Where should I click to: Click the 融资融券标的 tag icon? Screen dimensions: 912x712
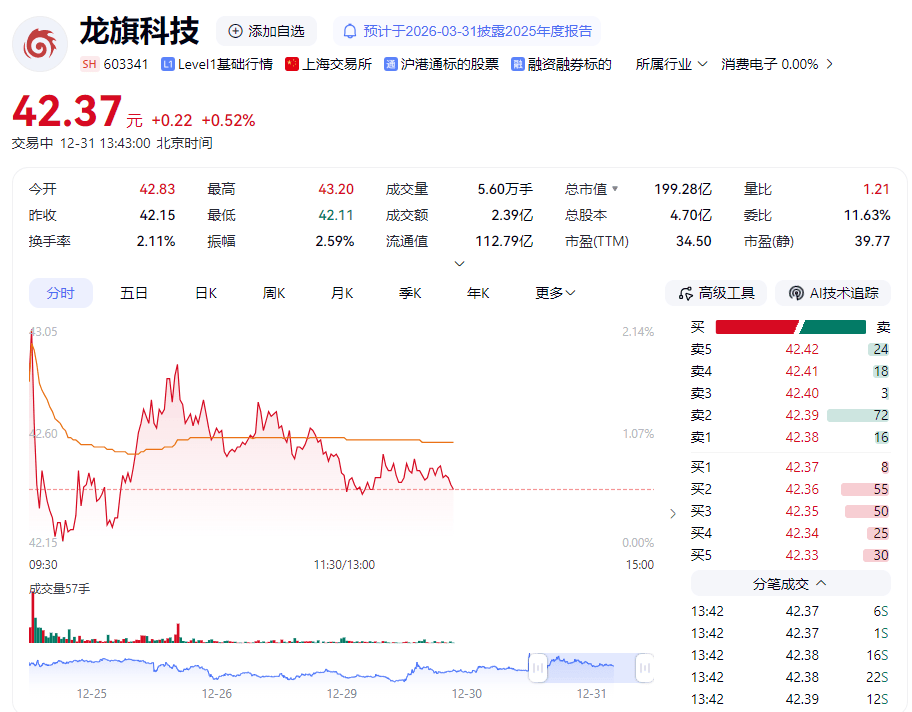pyautogui.click(x=518, y=64)
